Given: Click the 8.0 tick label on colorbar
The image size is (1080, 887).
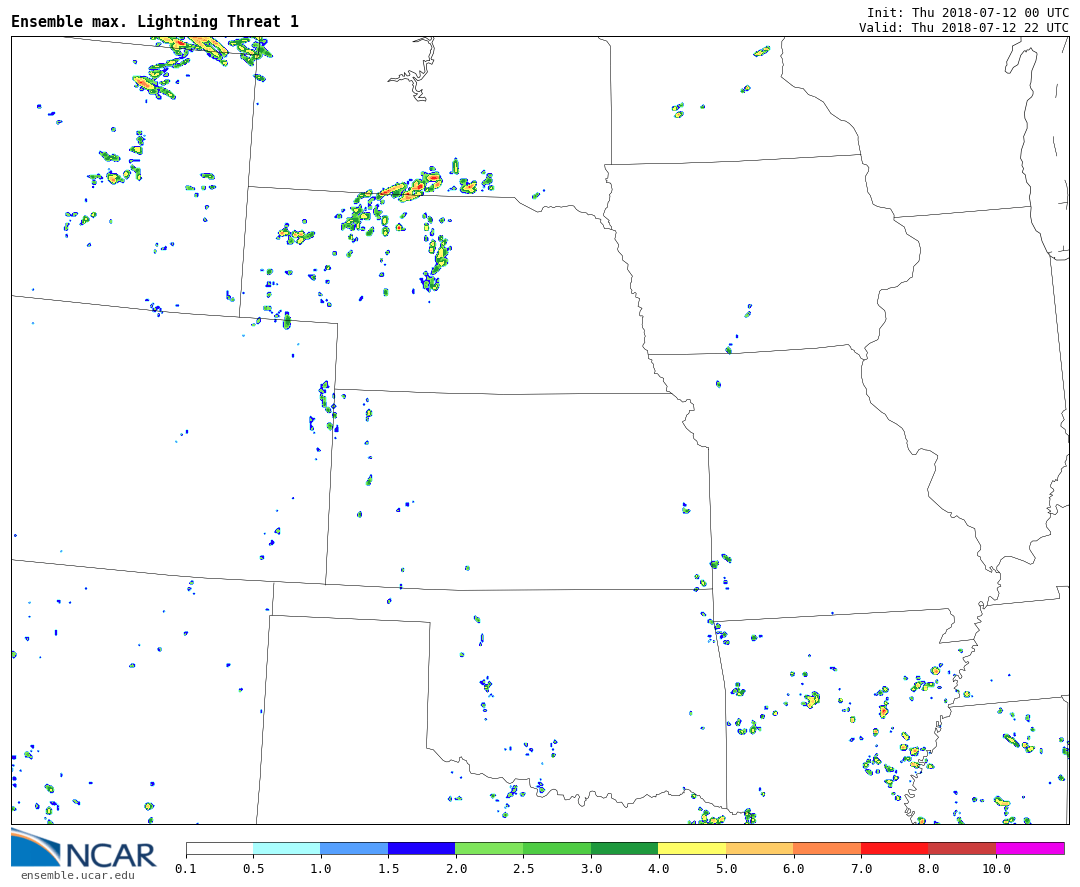Looking at the screenshot, I should [x=928, y=869].
